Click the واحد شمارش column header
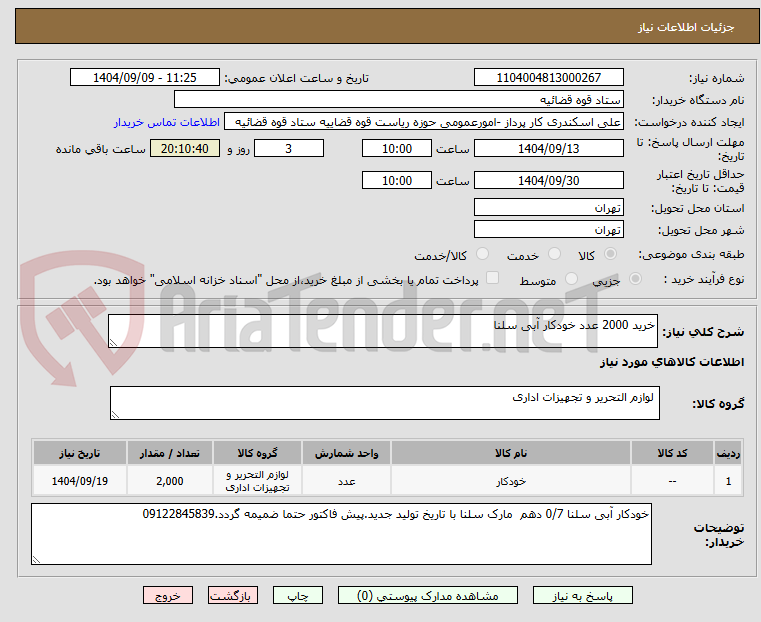761x622 pixels. [347, 453]
